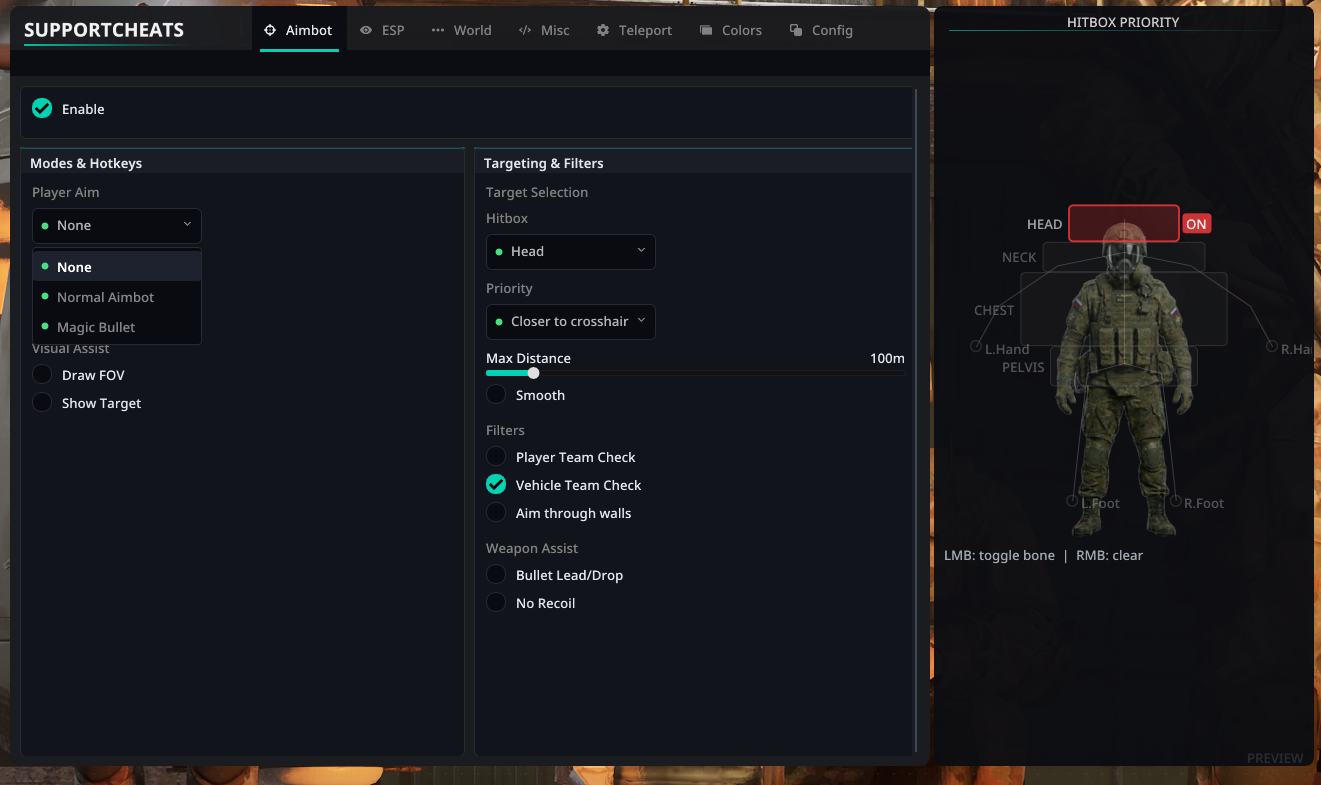Select the PELVIS hitbox box

tap(1123, 366)
